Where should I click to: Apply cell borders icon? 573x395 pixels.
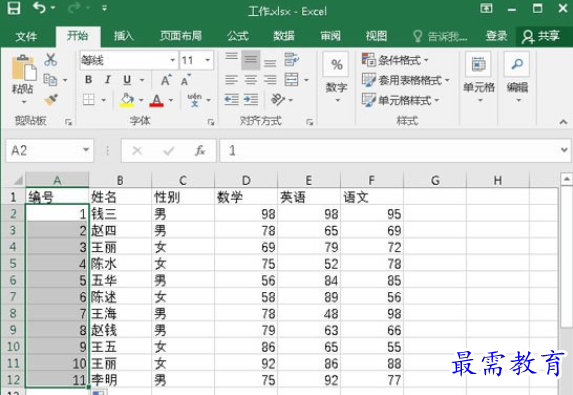point(89,99)
